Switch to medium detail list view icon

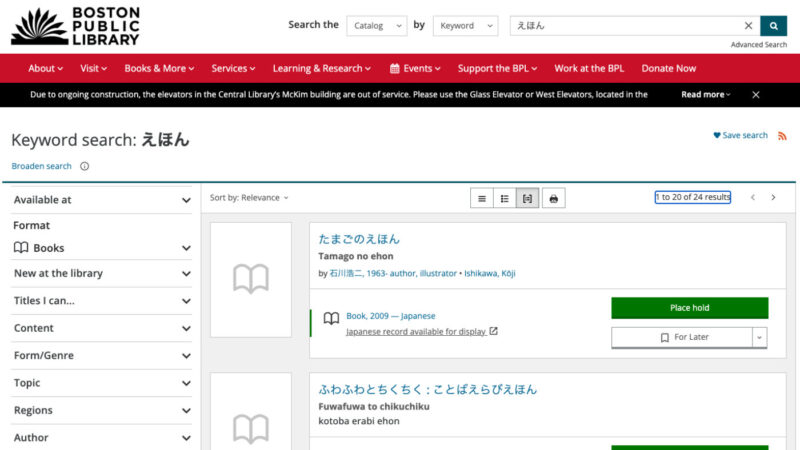[505, 198]
